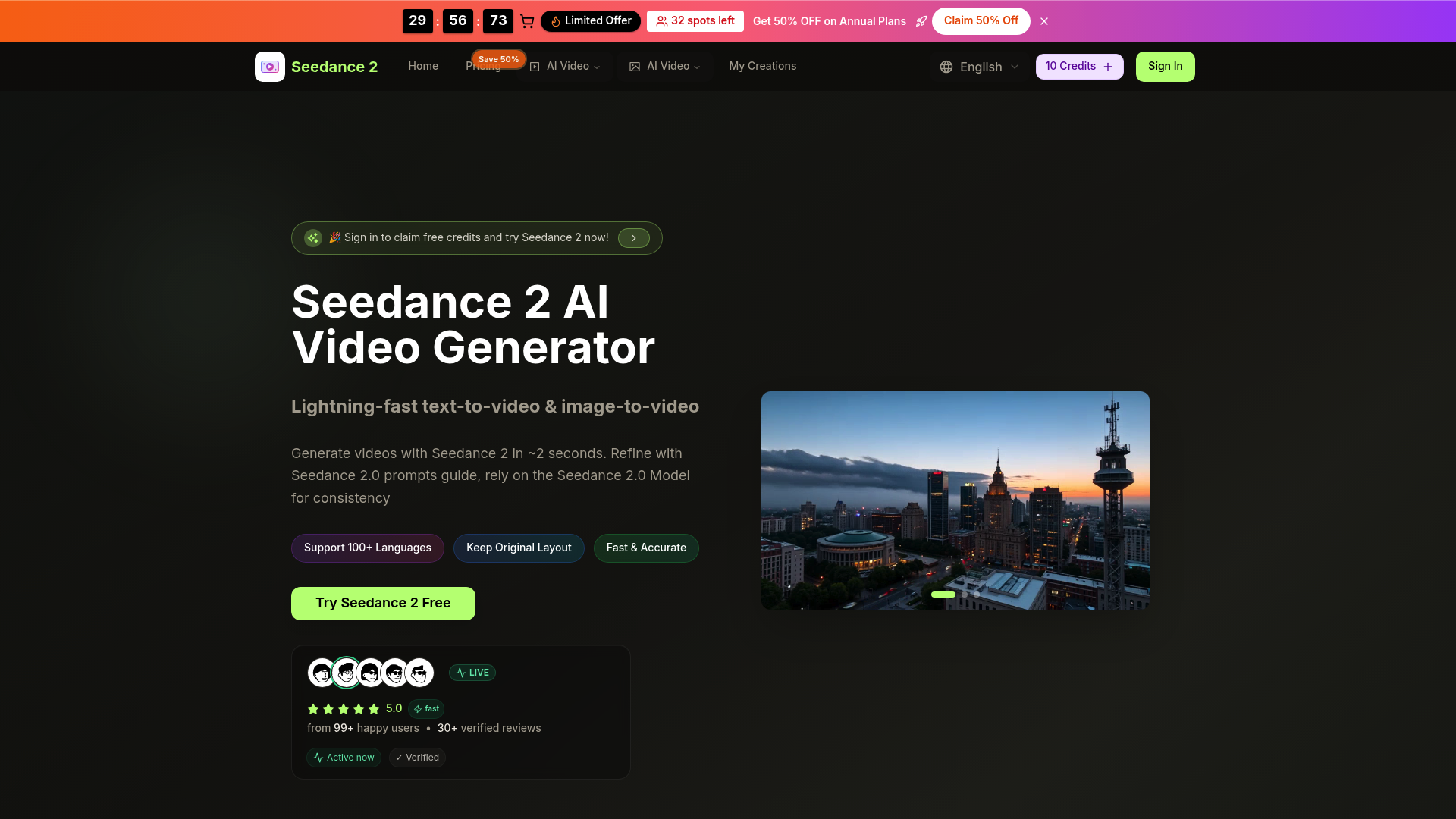
Task: Click the Try Seedance 2 Free button
Action: tap(383, 603)
